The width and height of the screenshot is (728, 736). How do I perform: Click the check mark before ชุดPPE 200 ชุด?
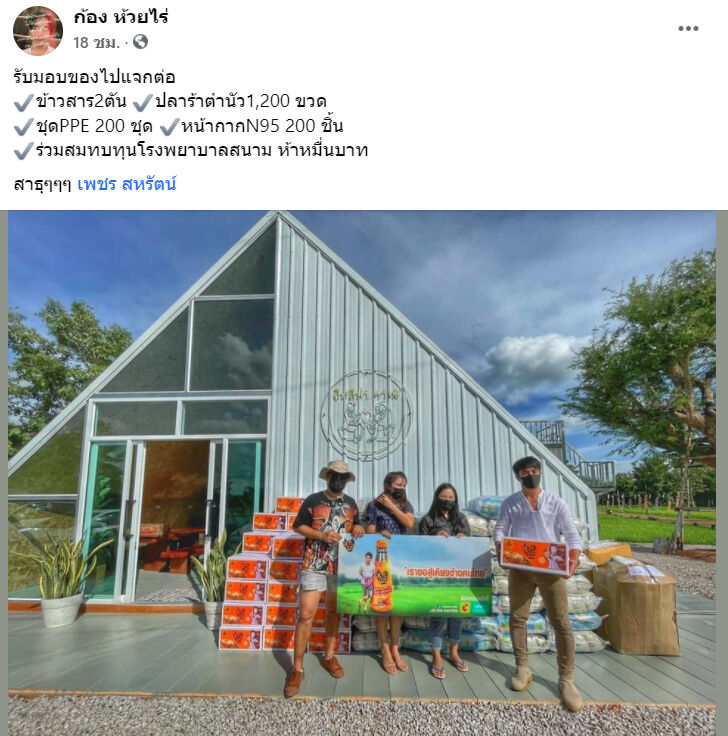23,126
